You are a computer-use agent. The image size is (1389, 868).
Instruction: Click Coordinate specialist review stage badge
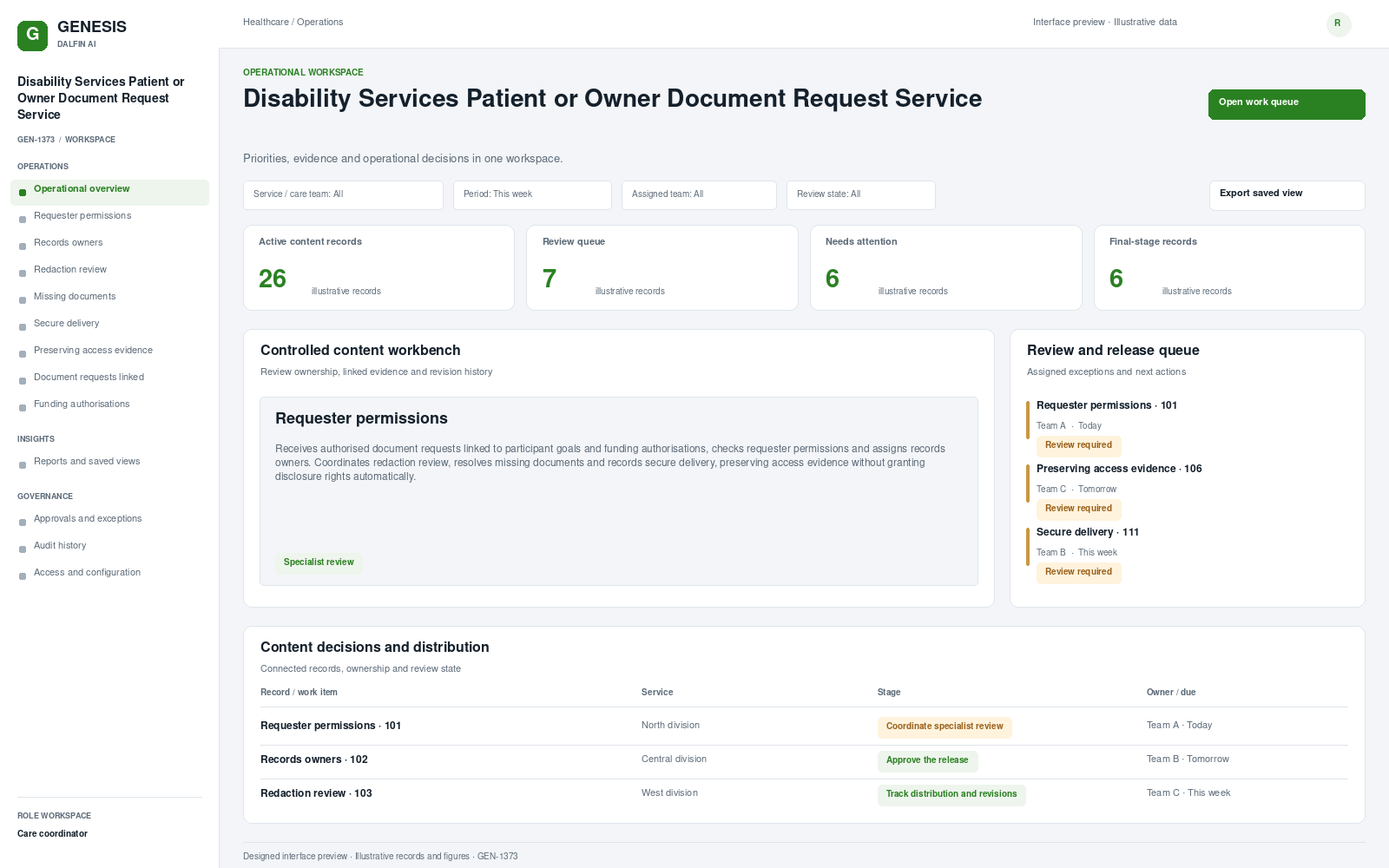click(x=945, y=727)
